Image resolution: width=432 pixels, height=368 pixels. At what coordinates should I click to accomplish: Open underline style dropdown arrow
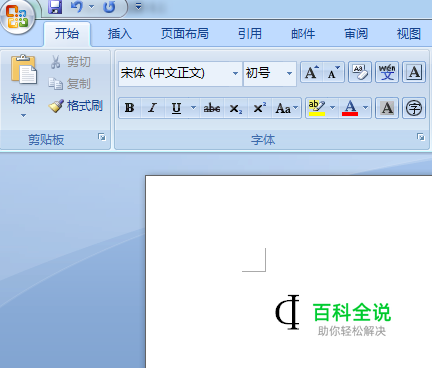click(x=193, y=108)
